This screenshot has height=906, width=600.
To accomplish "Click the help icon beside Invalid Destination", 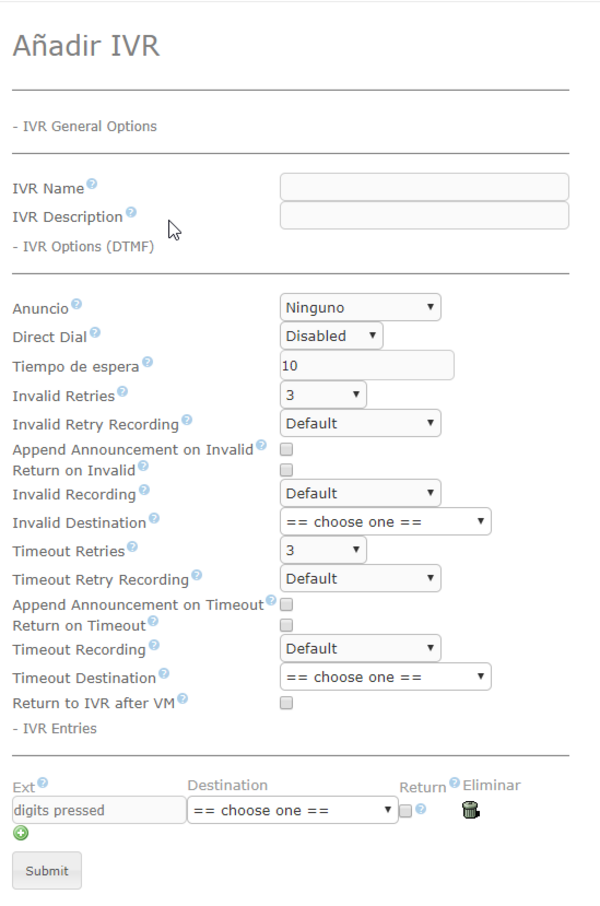I will tap(154, 519).
